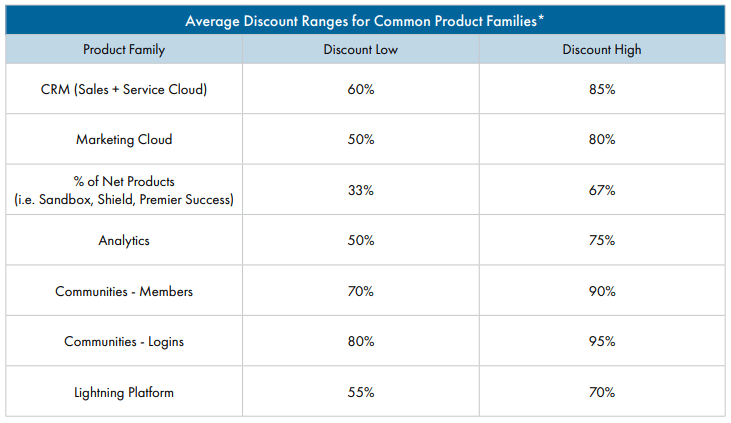Screen dimensions: 731x423
Task: Select the 'Communities - Logins' cell
Action: point(124,342)
